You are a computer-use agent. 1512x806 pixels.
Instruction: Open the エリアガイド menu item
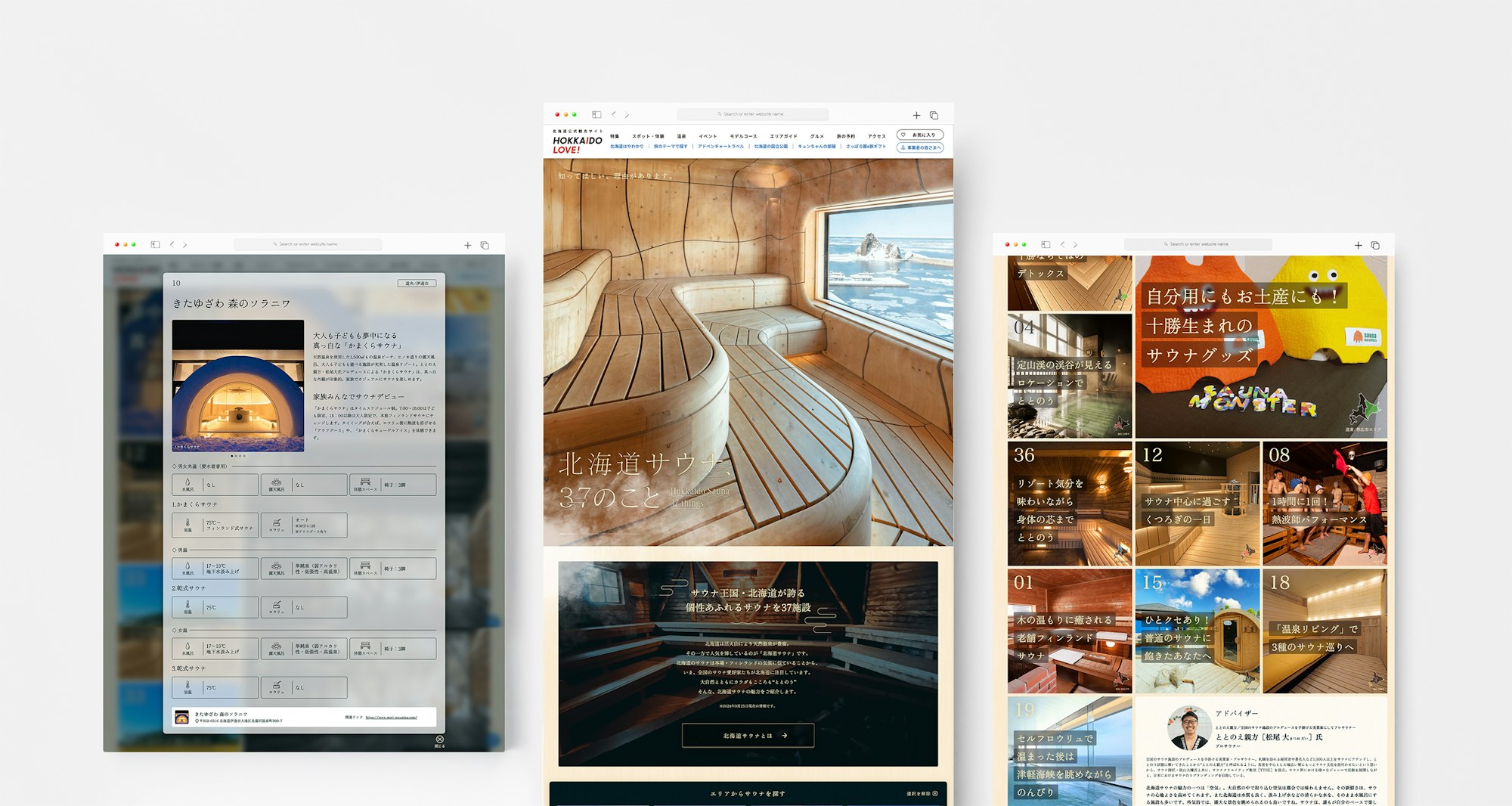coord(783,136)
